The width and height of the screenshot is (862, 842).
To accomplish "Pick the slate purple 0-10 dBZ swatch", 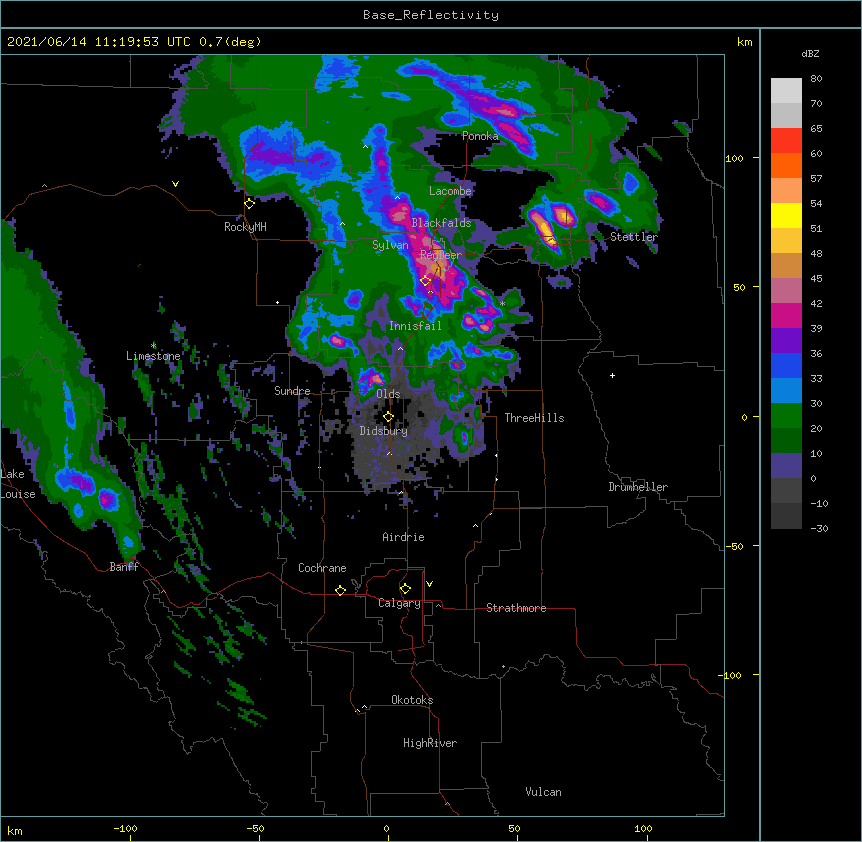I will tap(786, 466).
